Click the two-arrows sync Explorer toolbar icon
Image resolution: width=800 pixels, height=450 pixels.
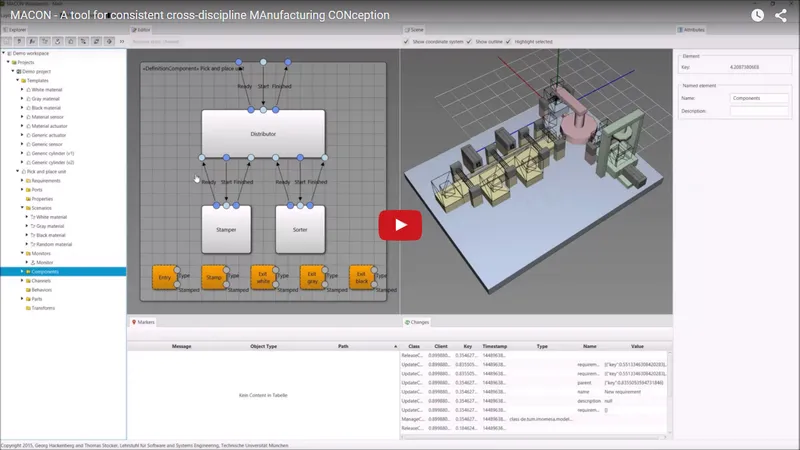[96, 41]
